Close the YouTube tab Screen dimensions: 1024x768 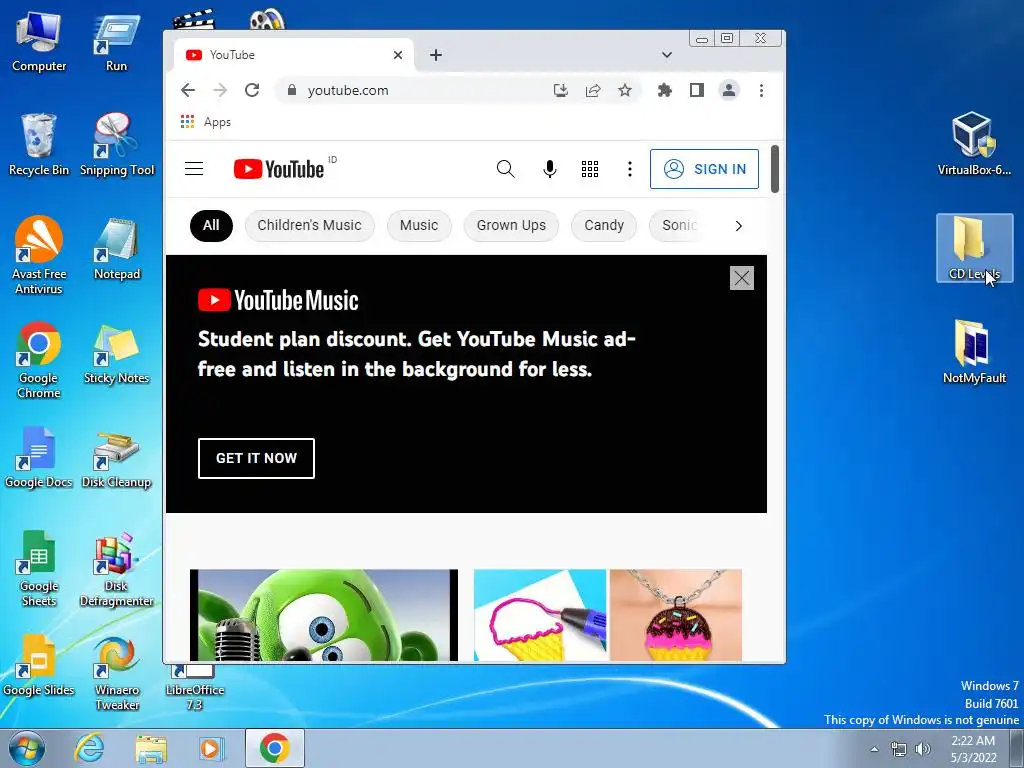(398, 55)
